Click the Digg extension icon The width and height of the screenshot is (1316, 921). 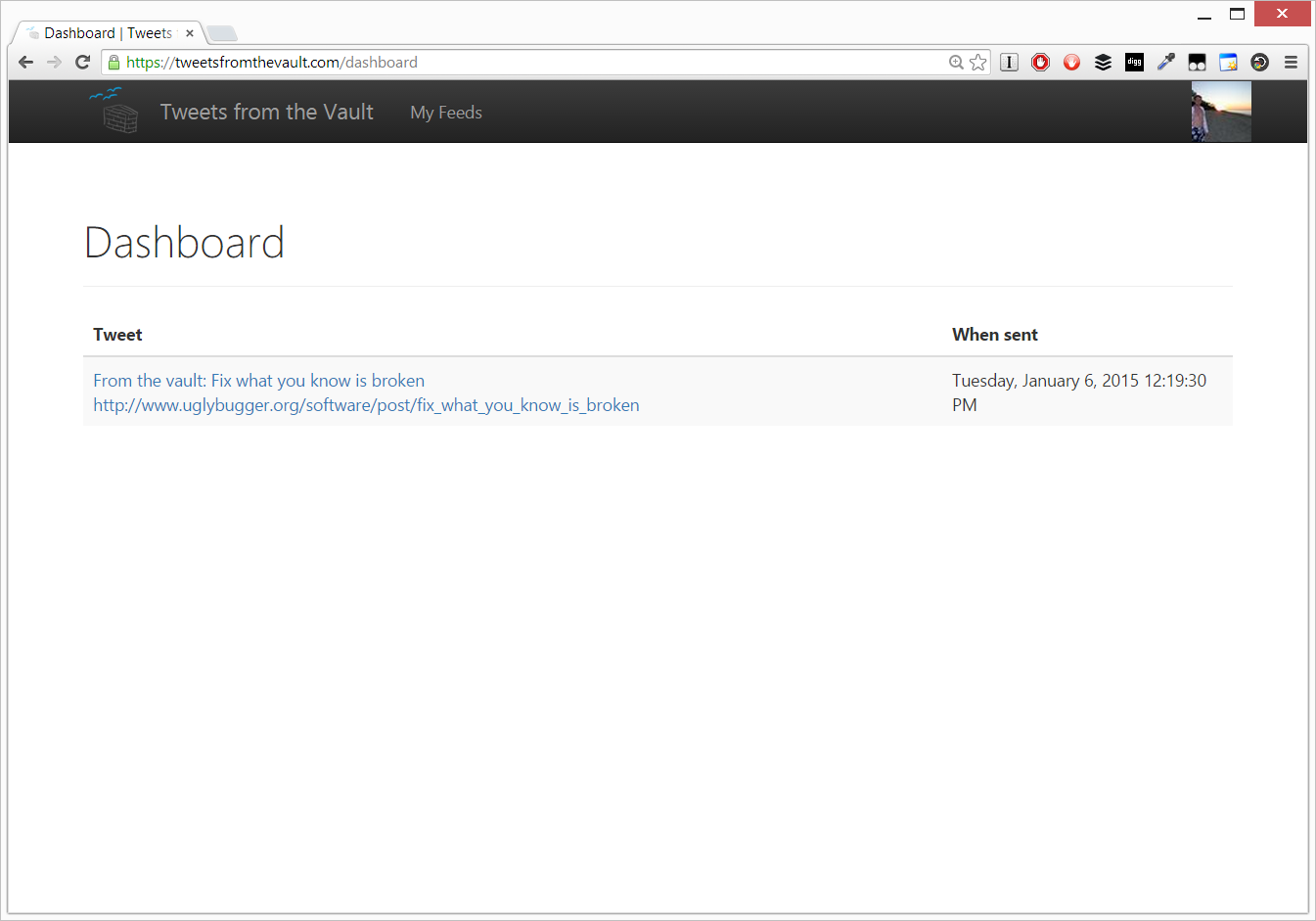tap(1134, 63)
